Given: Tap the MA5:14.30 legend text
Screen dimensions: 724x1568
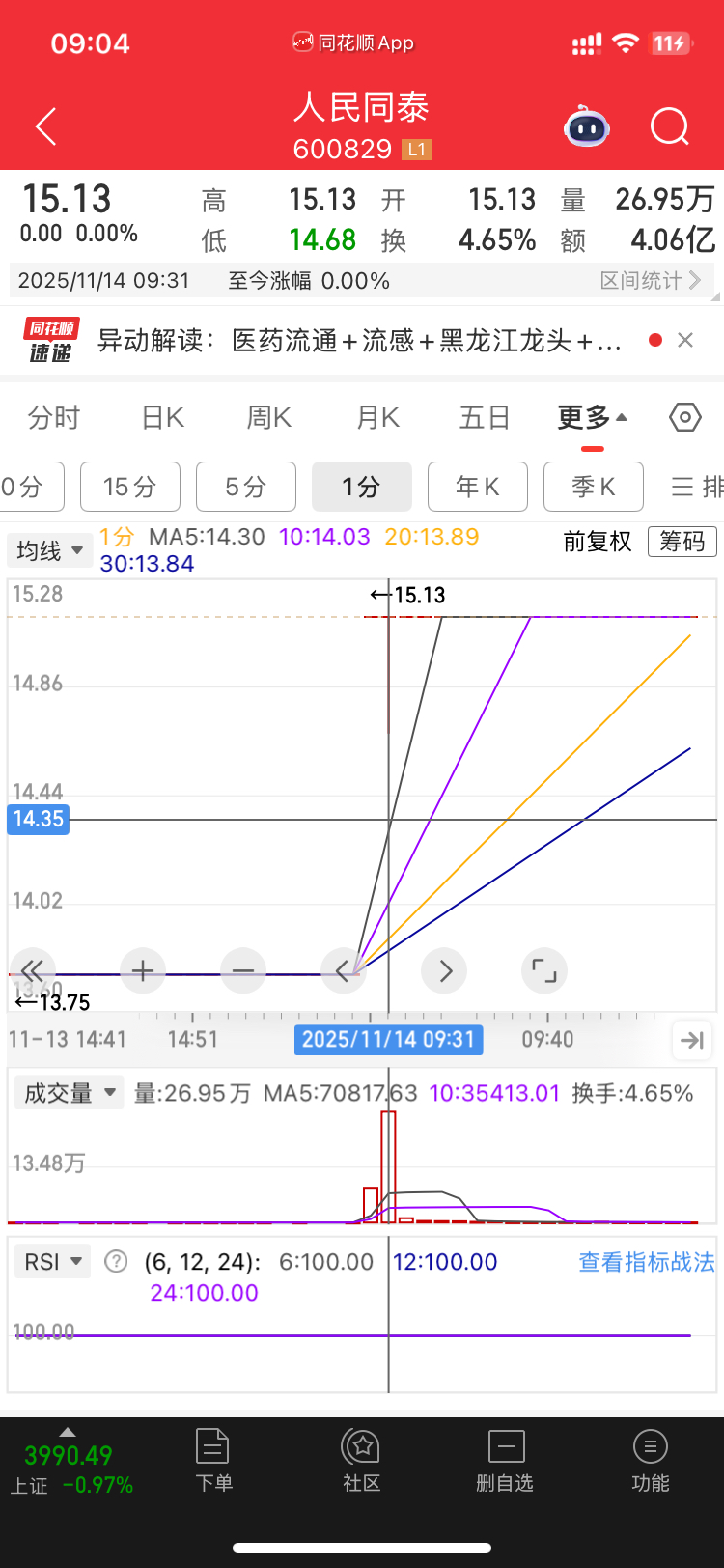Looking at the screenshot, I should click(207, 537).
